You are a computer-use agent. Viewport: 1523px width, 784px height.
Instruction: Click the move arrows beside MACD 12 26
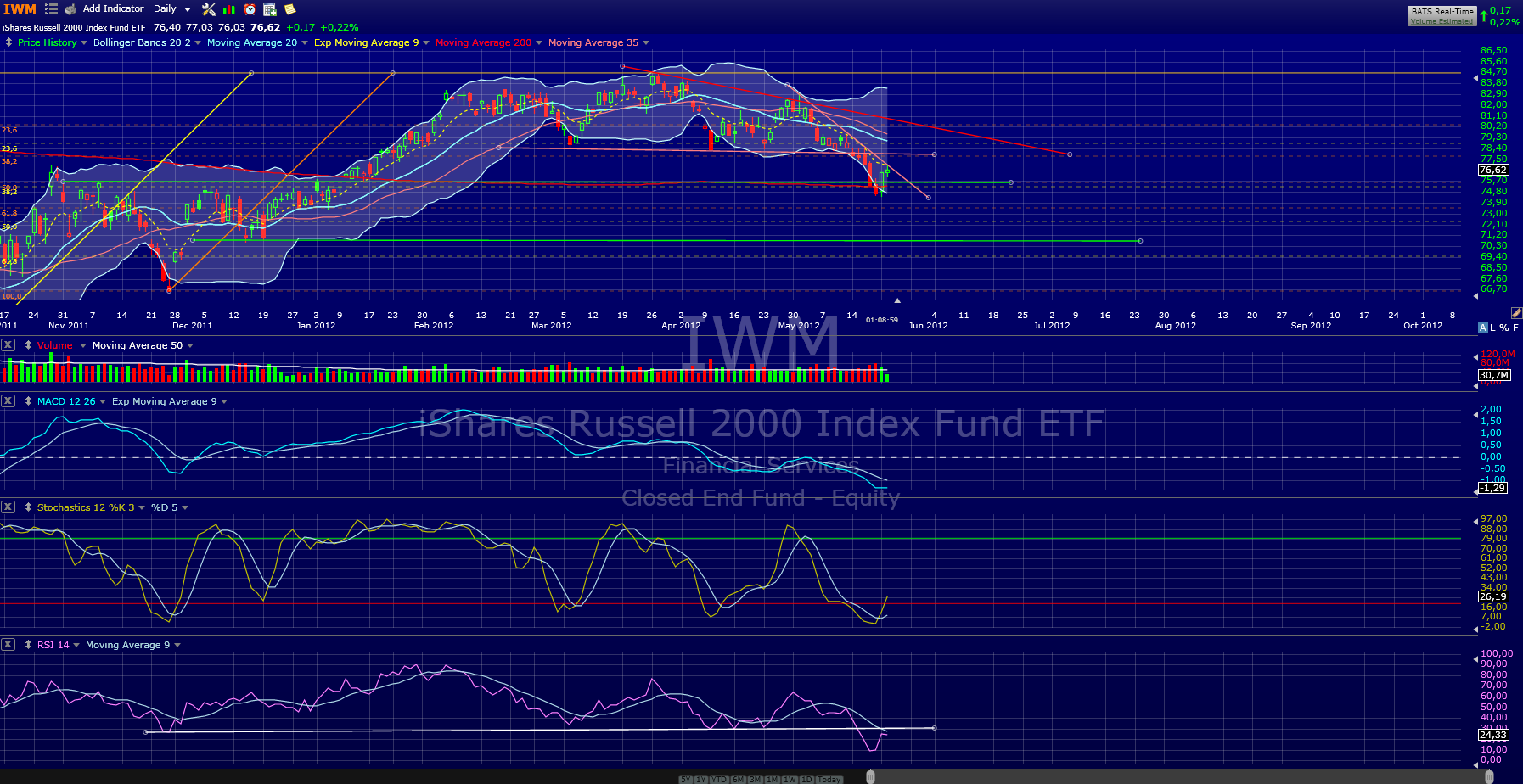(x=28, y=401)
